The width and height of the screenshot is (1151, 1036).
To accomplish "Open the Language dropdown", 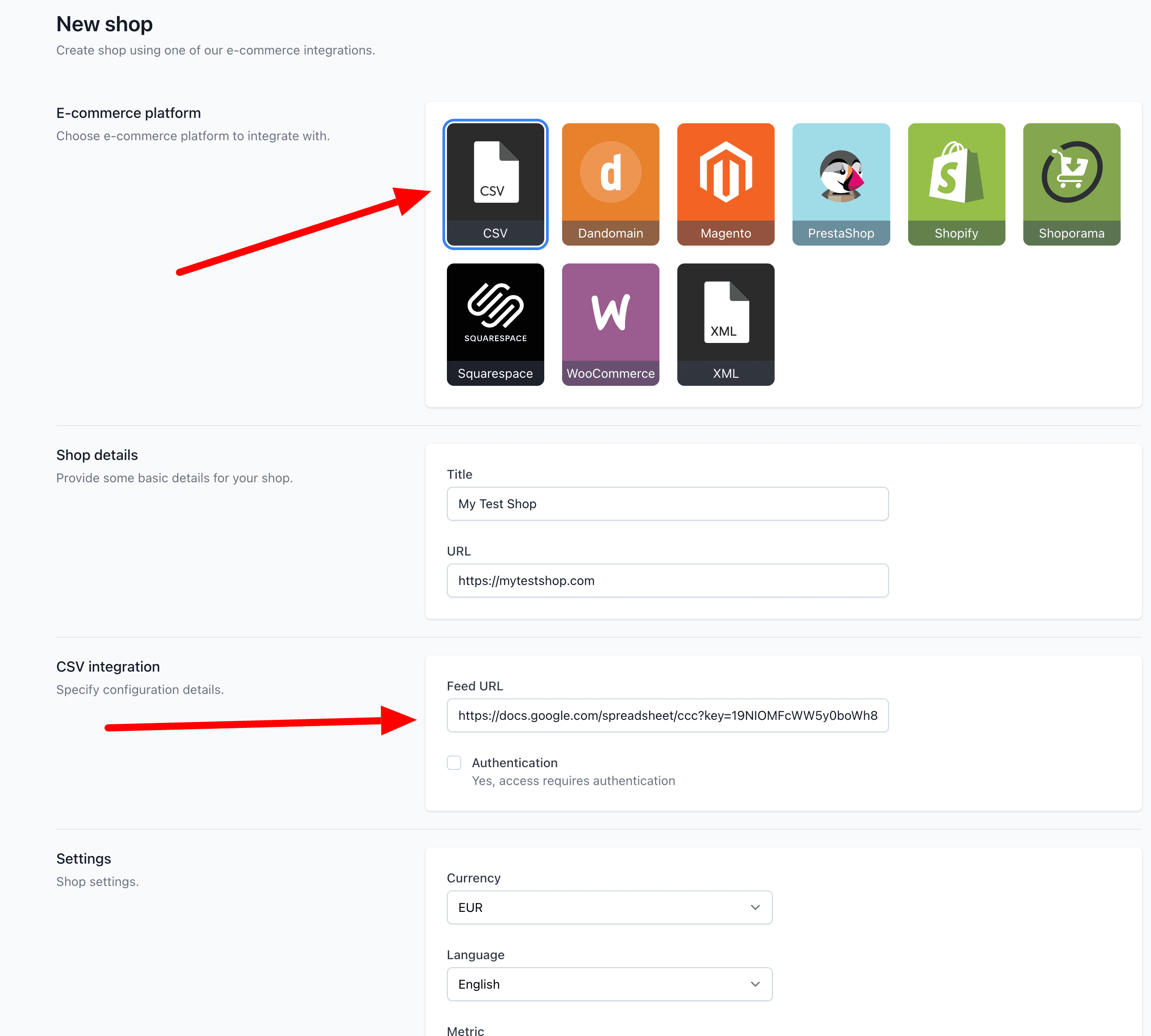I will (609, 984).
